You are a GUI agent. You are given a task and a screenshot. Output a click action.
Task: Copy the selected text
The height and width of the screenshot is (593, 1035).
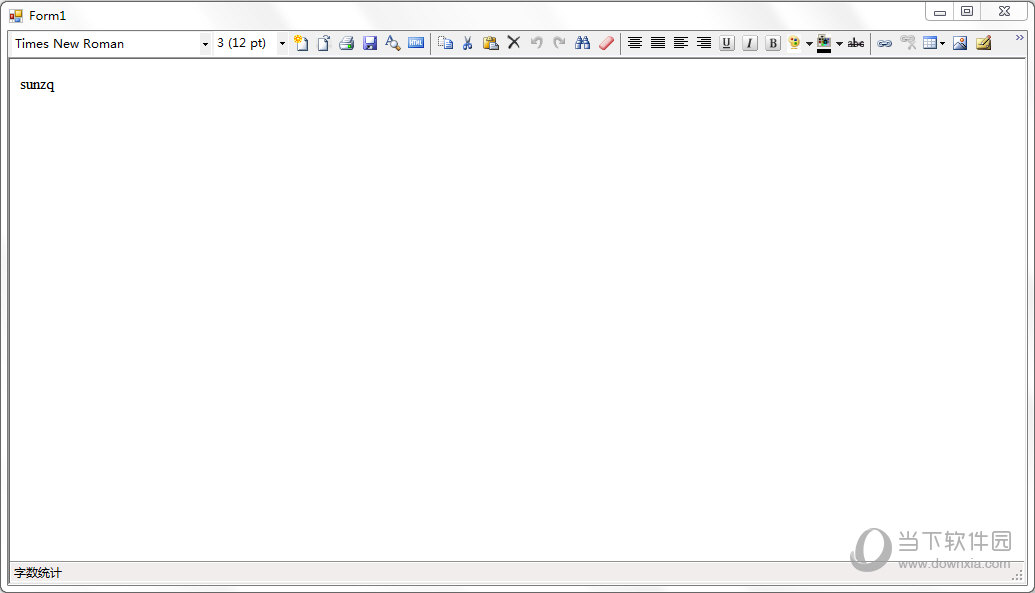446,43
